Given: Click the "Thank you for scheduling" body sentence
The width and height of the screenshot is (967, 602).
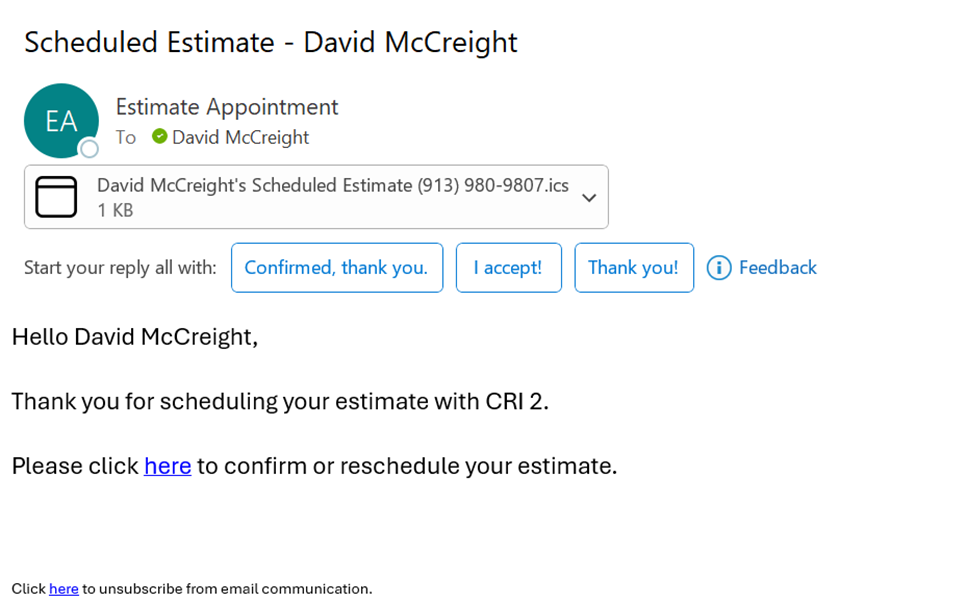Looking at the screenshot, I should [280, 402].
